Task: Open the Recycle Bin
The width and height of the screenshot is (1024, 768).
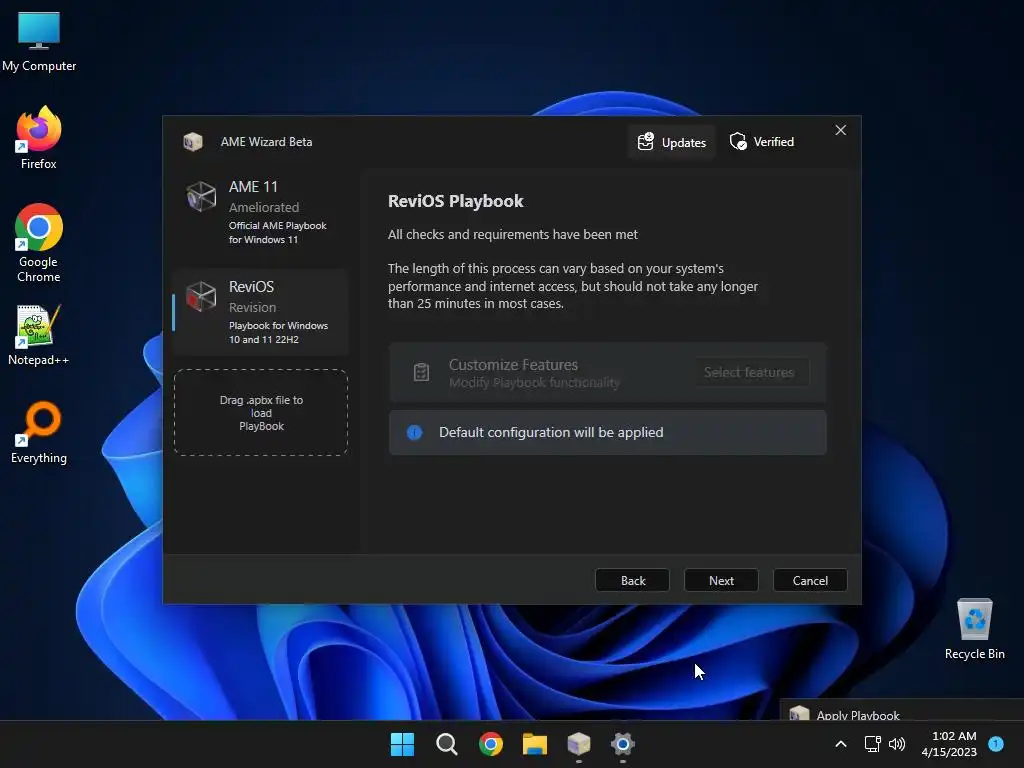Action: click(974, 628)
